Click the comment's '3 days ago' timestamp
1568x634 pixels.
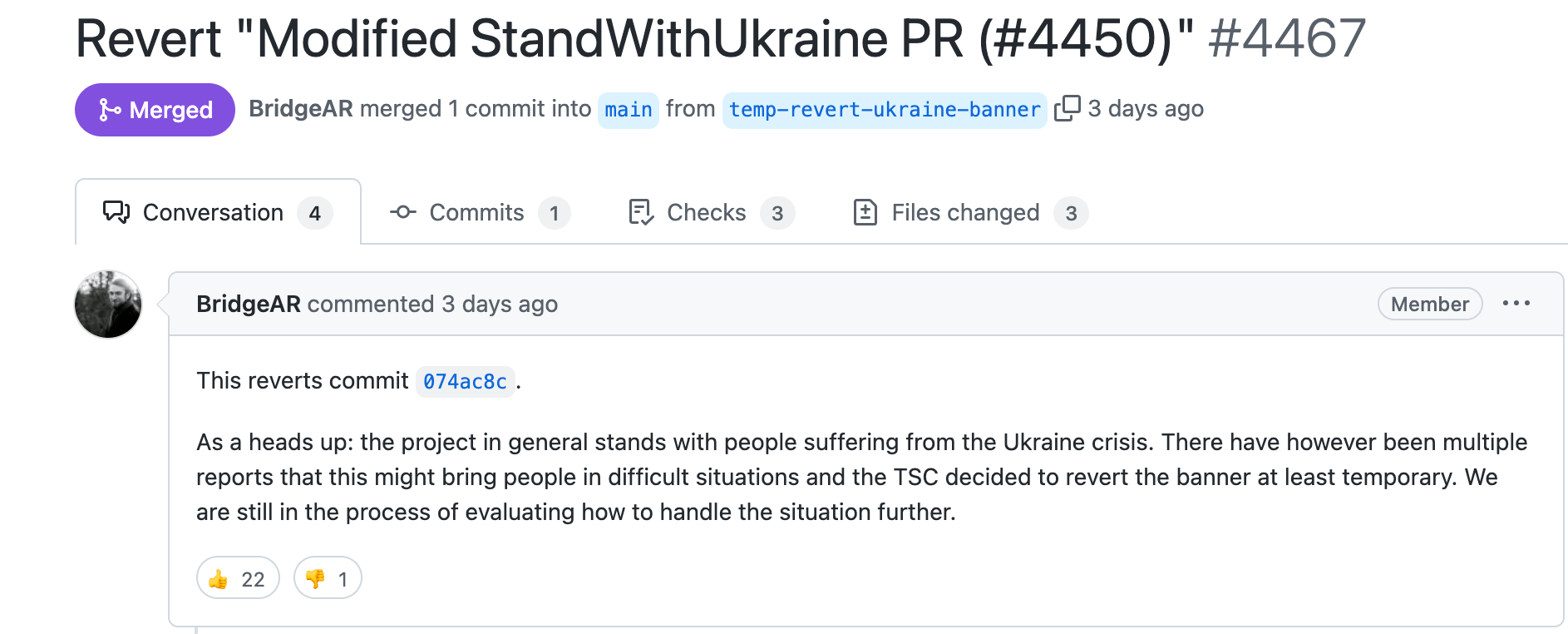499,305
